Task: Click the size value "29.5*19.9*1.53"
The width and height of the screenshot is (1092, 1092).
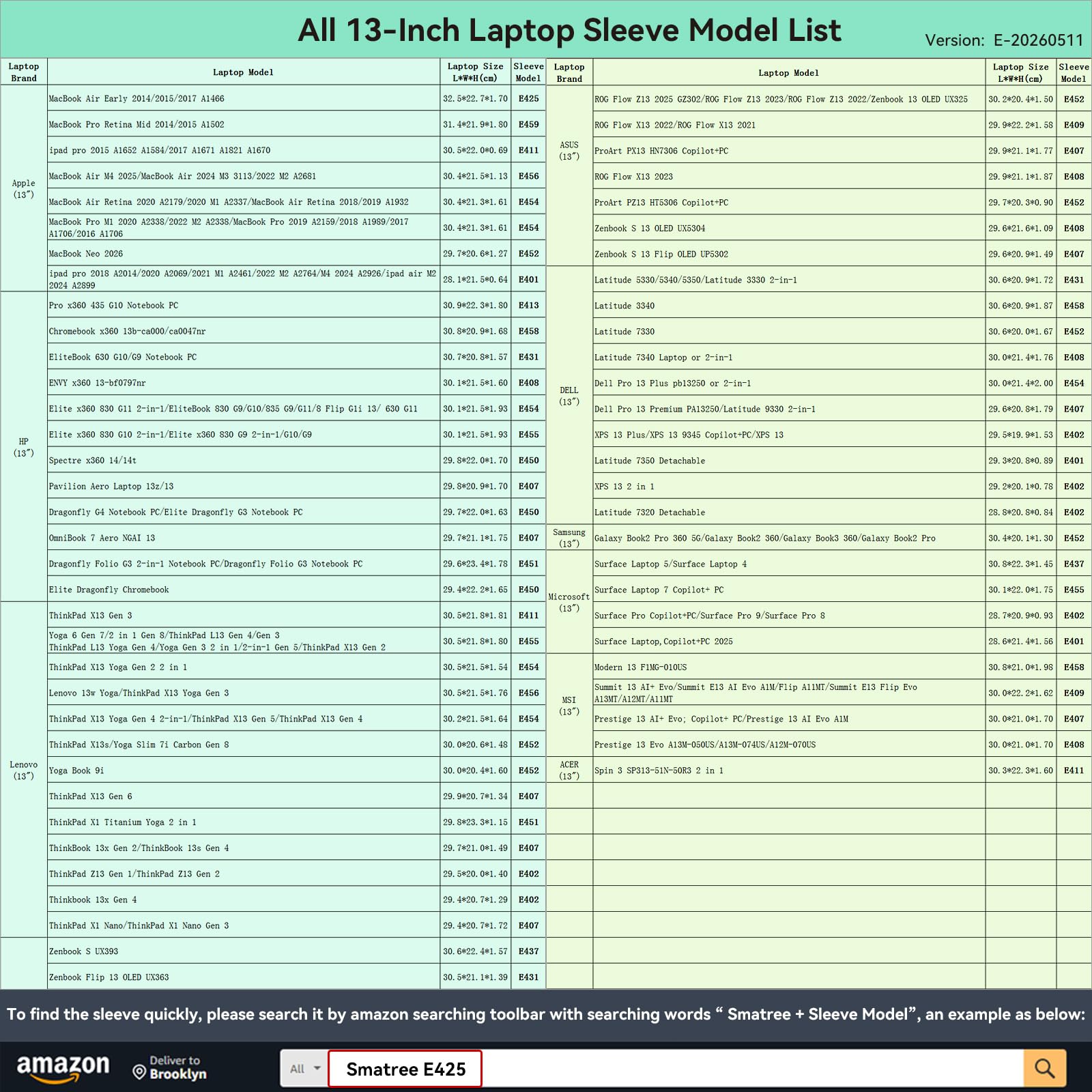Action: click(x=1020, y=435)
